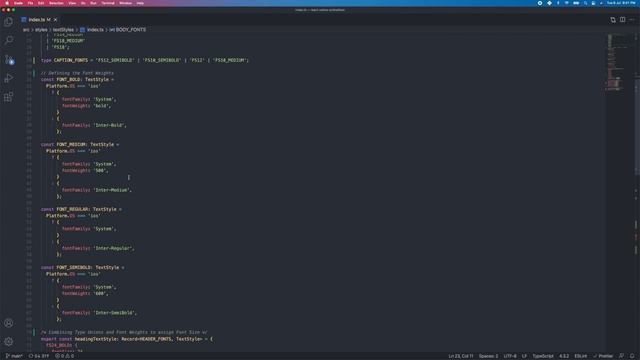Click the 'src' breadcrumb segment
The image size is (640, 360).
(x=26, y=30)
